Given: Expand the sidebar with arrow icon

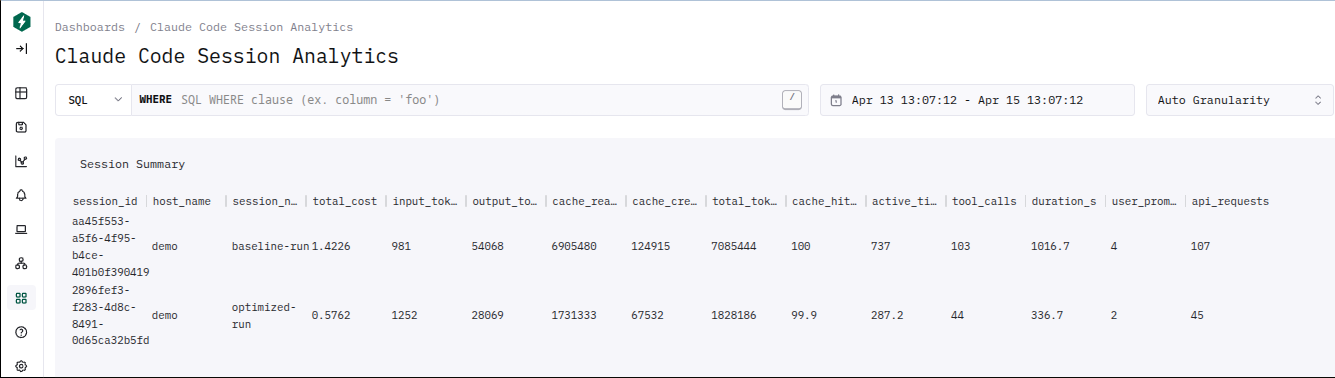Looking at the screenshot, I should pyautogui.click(x=21, y=49).
